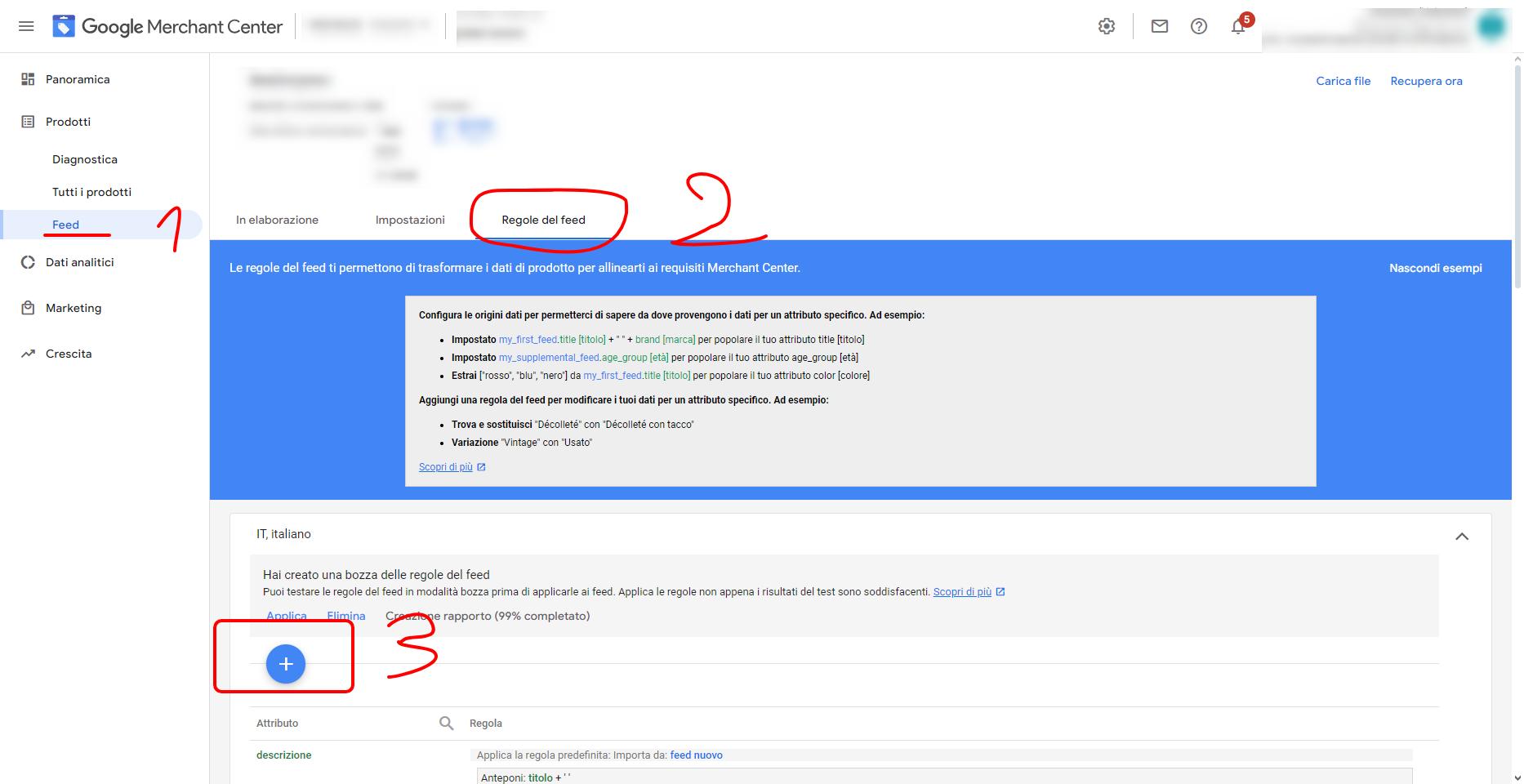Switch to the In elaborazione tab
Image resolution: width=1524 pixels, height=784 pixels.
tap(277, 220)
